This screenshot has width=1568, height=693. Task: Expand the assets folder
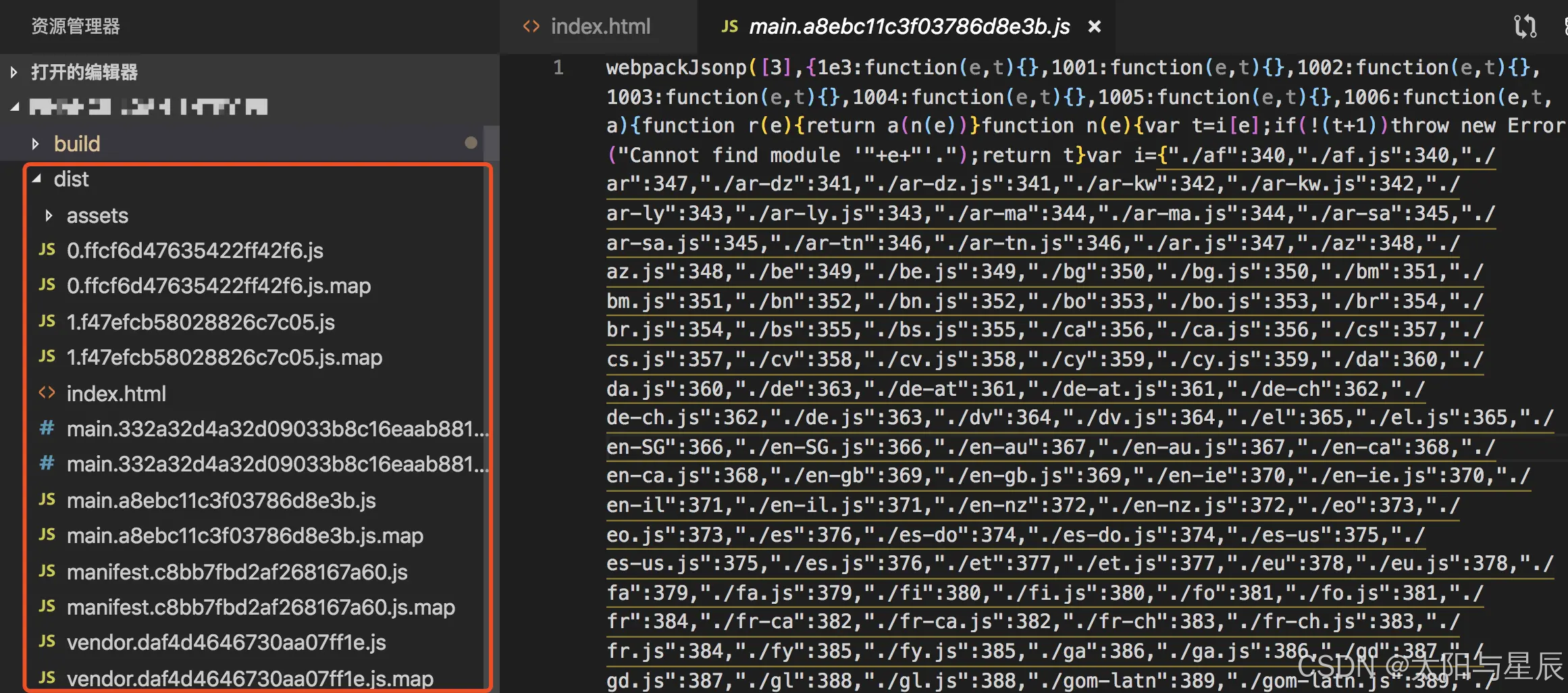pos(49,215)
